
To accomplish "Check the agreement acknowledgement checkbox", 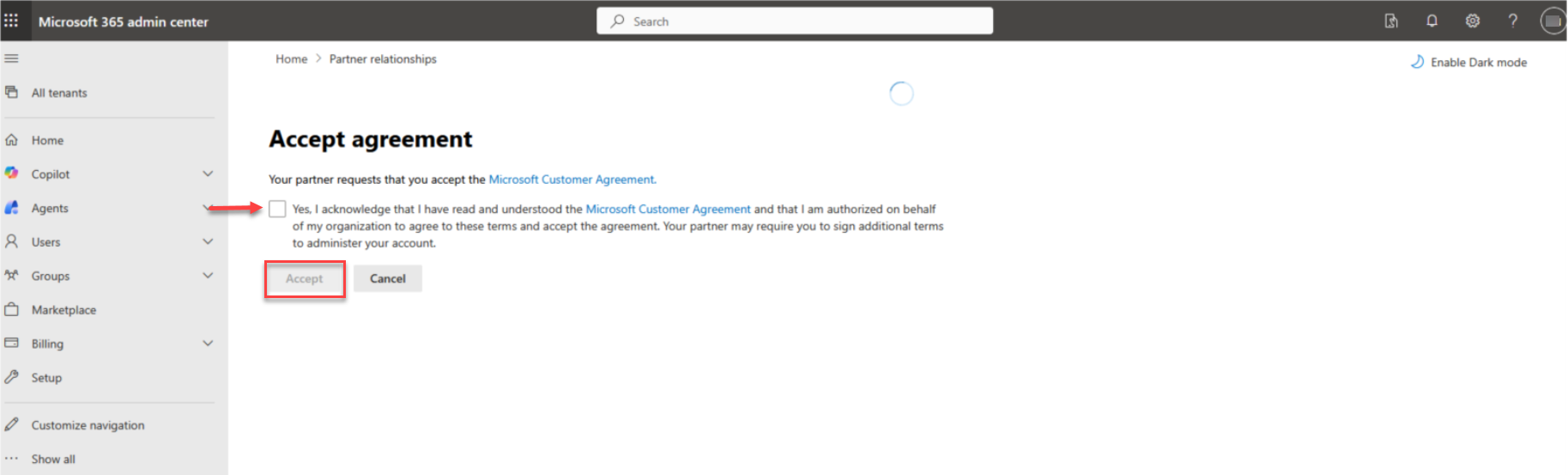I will click(277, 209).
